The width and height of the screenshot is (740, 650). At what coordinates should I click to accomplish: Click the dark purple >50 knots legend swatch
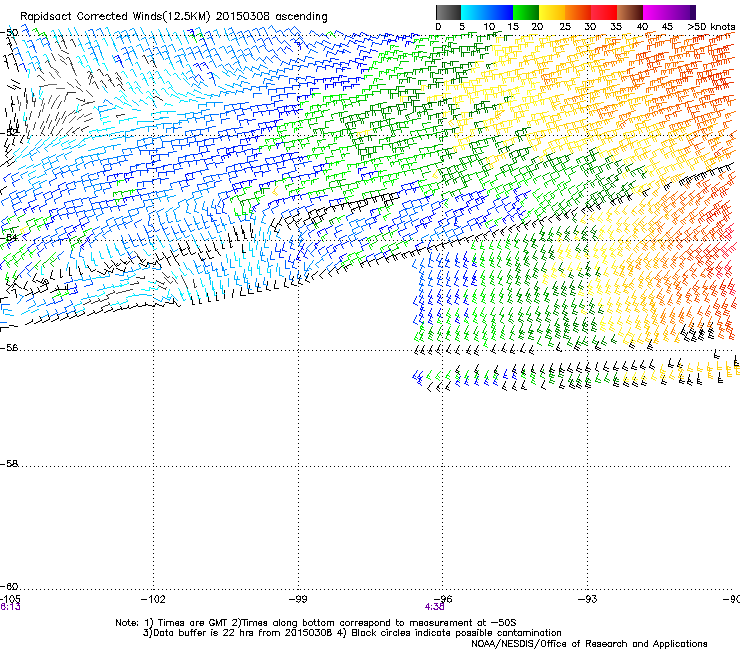[692, 12]
